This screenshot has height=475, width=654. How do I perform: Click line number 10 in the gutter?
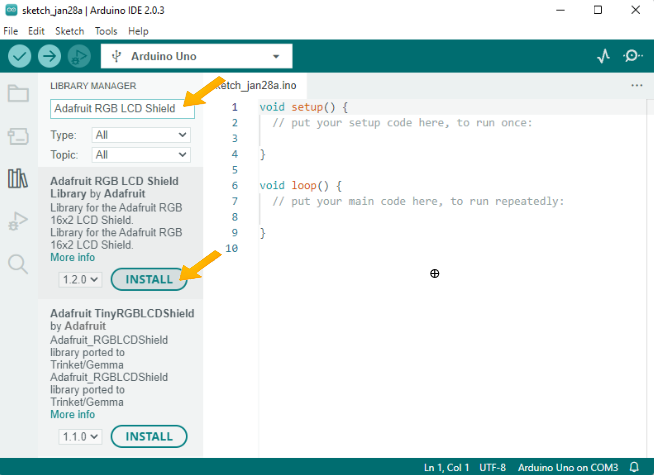231,249
